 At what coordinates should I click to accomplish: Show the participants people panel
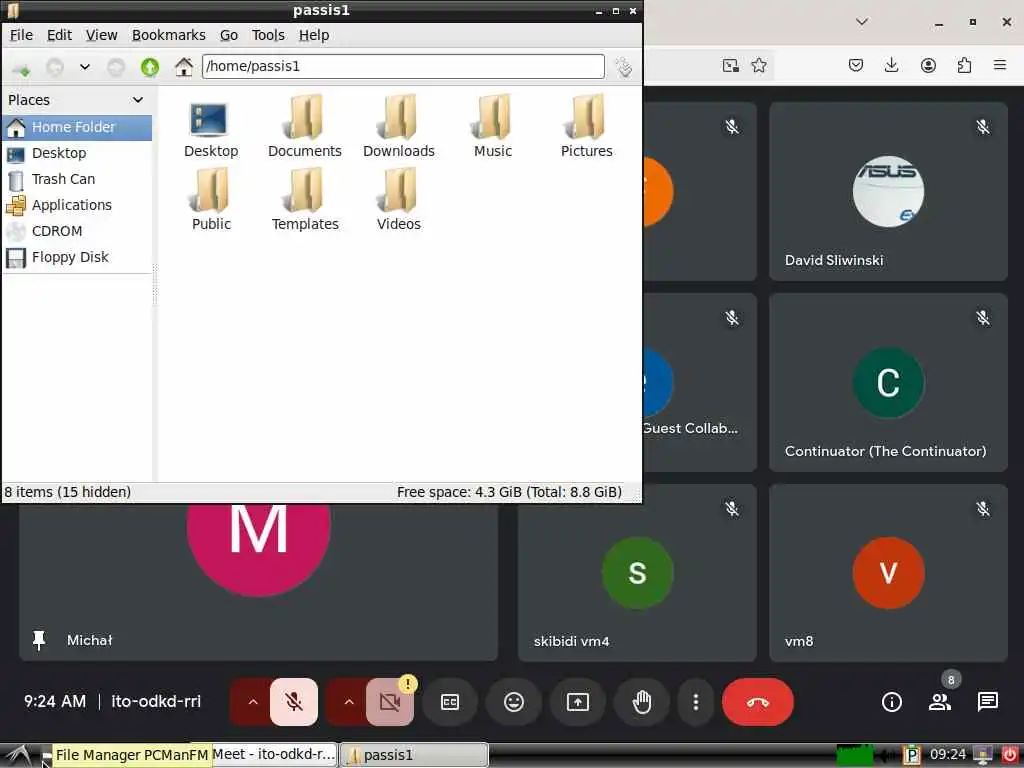click(940, 702)
